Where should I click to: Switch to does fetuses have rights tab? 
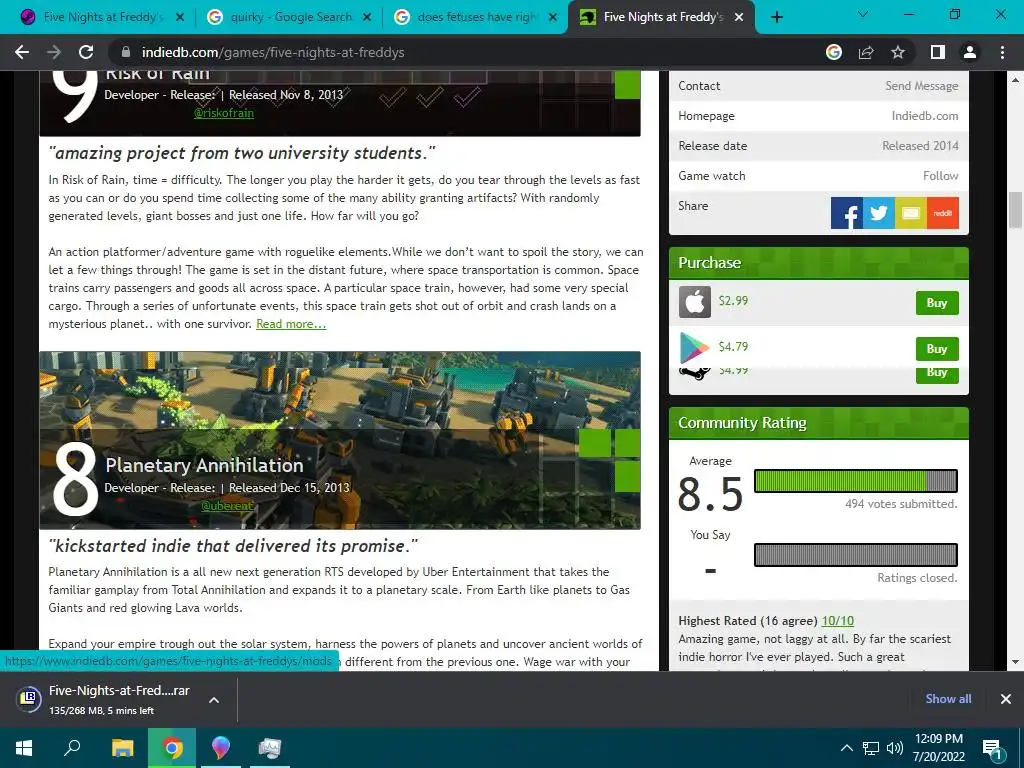point(476,17)
